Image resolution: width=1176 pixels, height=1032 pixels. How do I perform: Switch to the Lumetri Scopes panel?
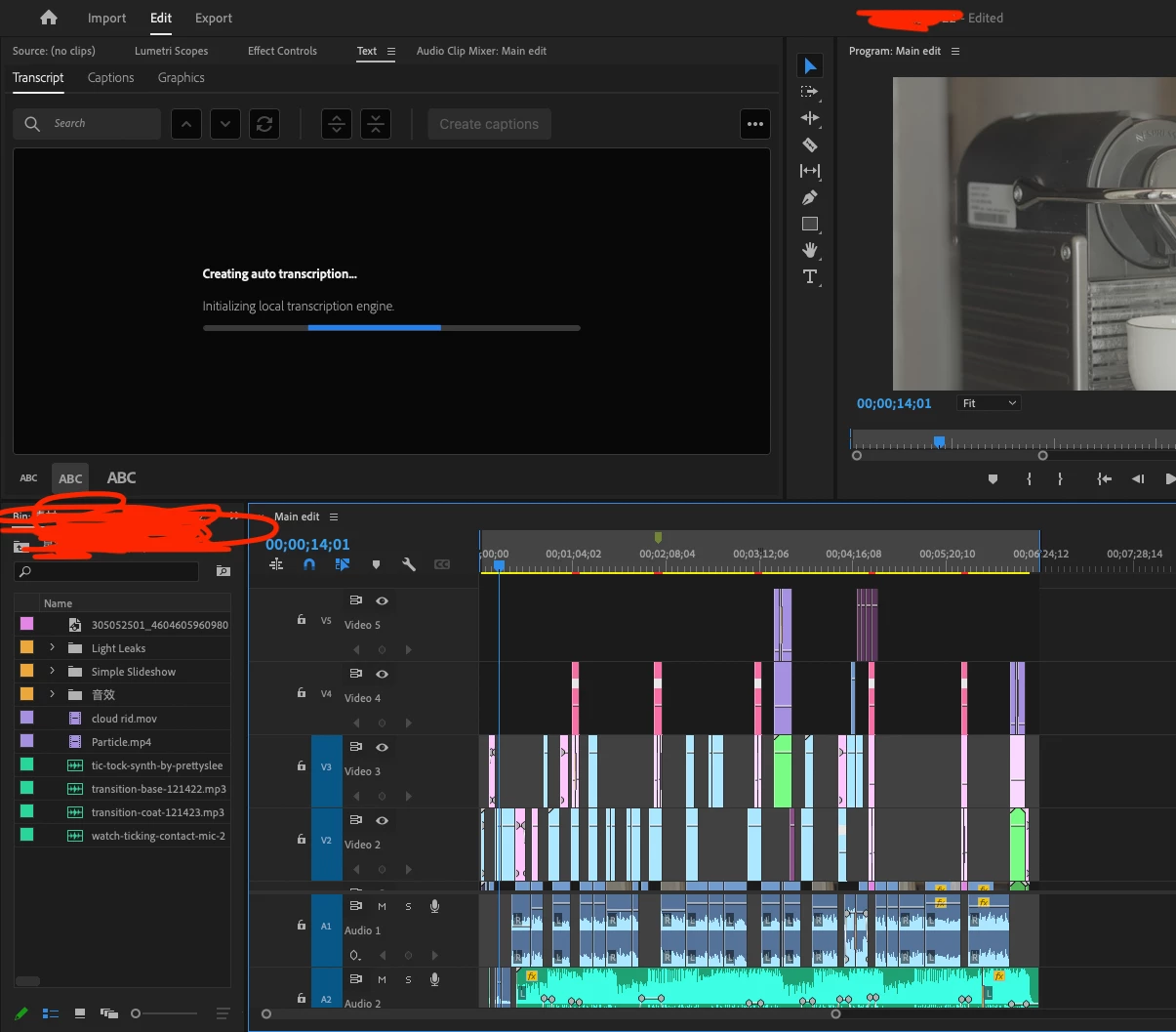[x=171, y=51]
